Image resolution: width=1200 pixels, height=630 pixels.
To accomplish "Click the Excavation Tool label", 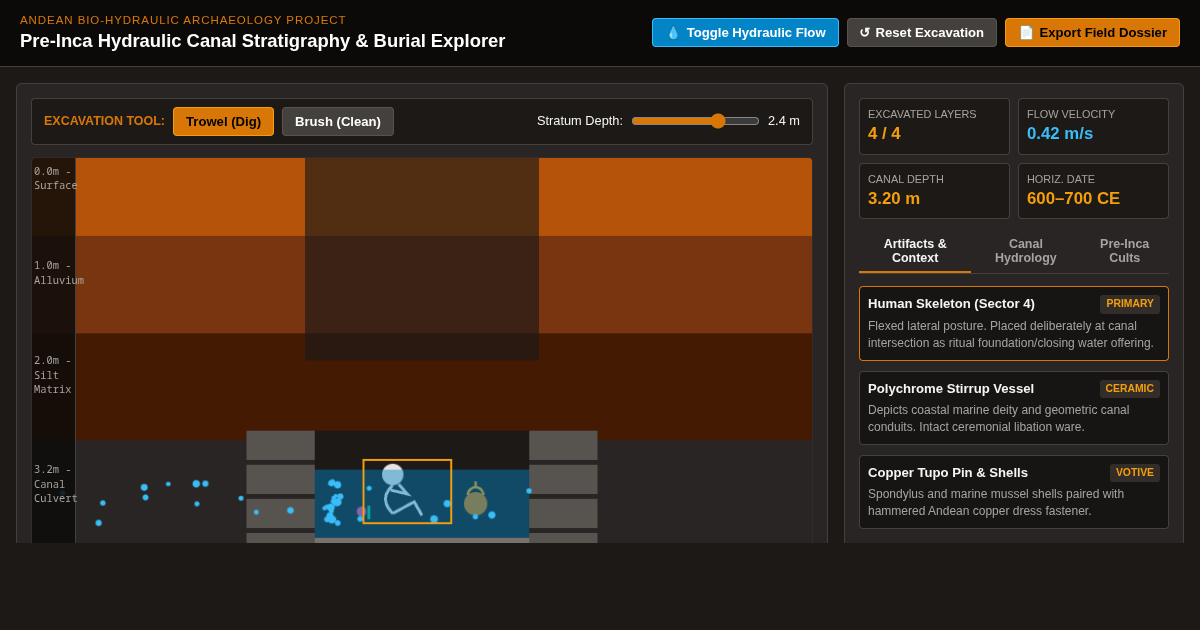I will (104, 121).
